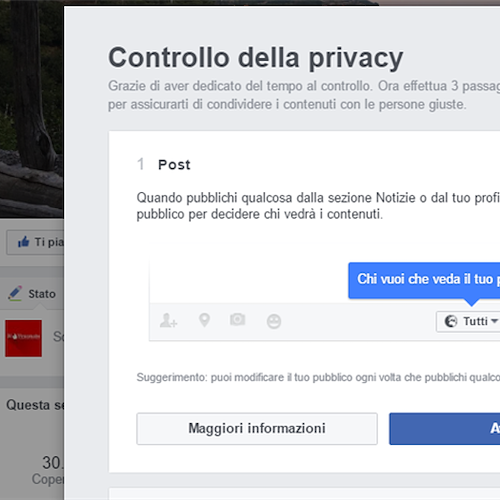Click the dropdown arrow next to Tutti

click(494, 321)
